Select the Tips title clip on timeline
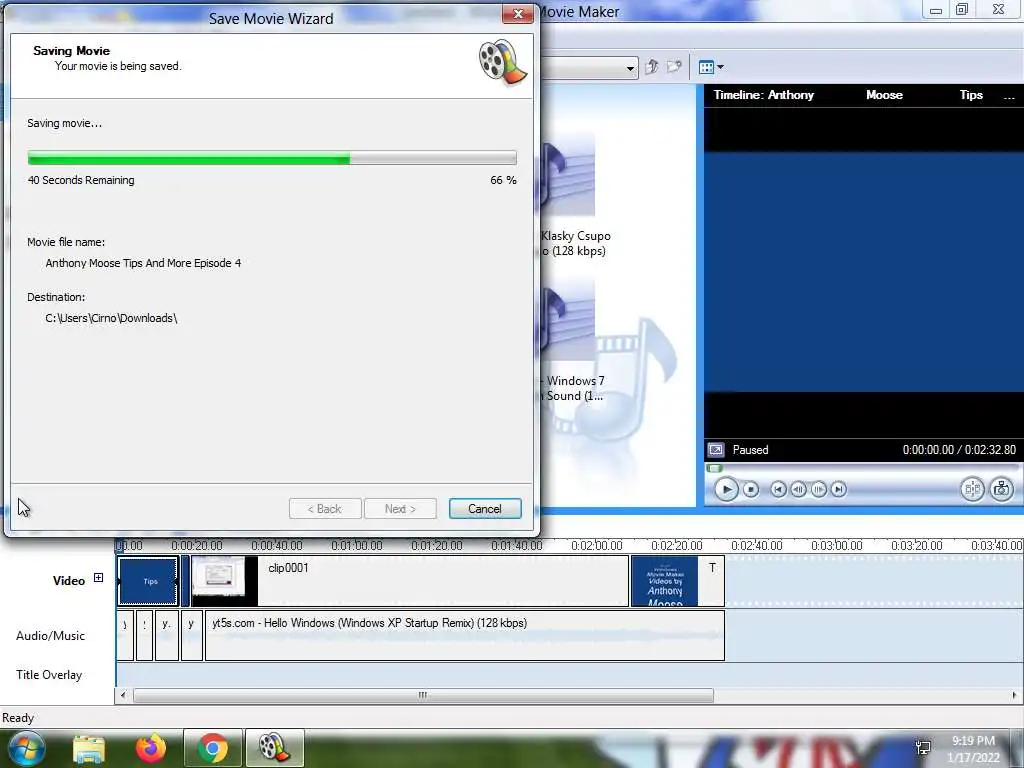Viewport: 1024px width, 768px height. point(149,581)
